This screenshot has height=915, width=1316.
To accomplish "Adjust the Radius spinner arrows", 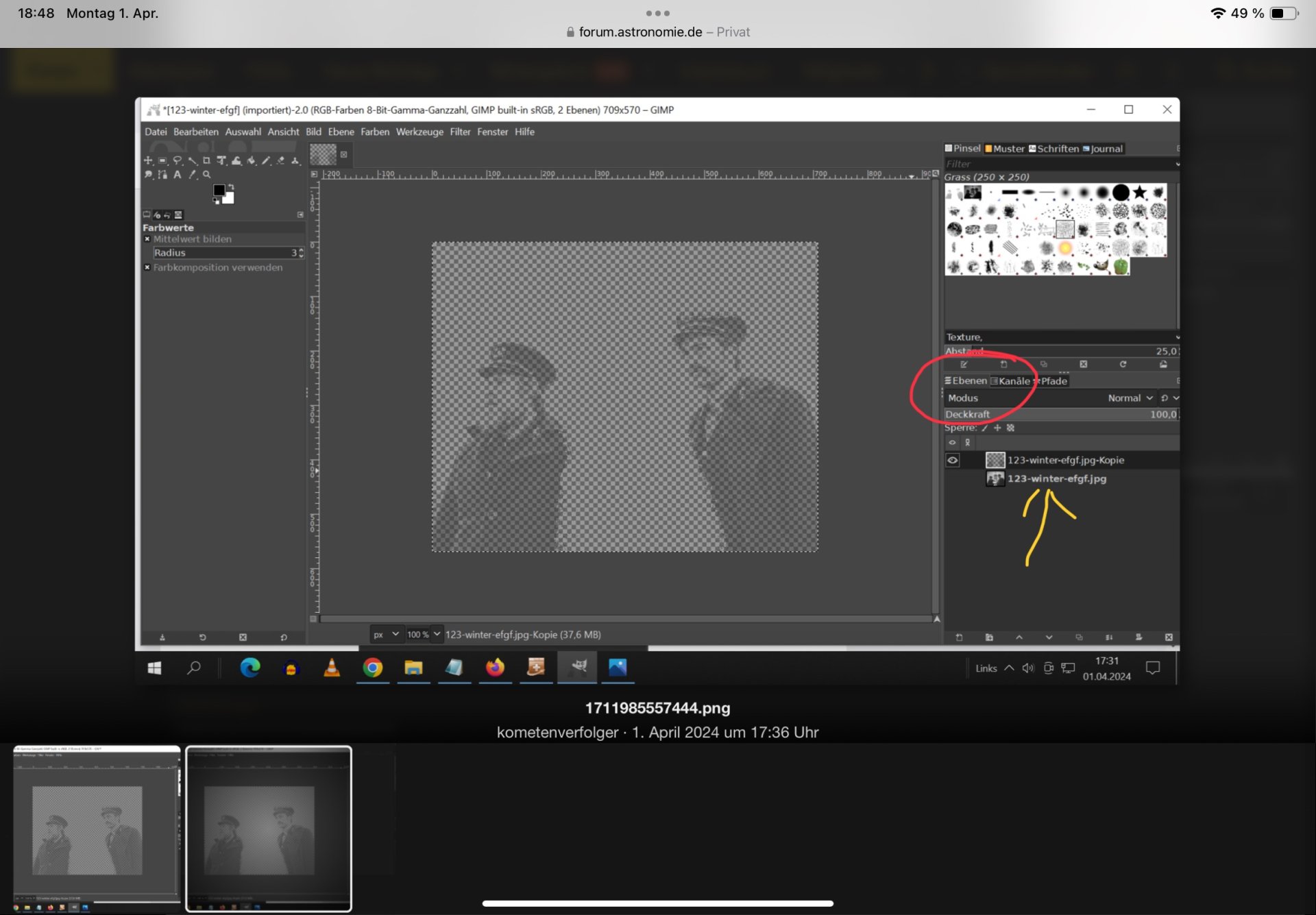I will tap(301, 253).
